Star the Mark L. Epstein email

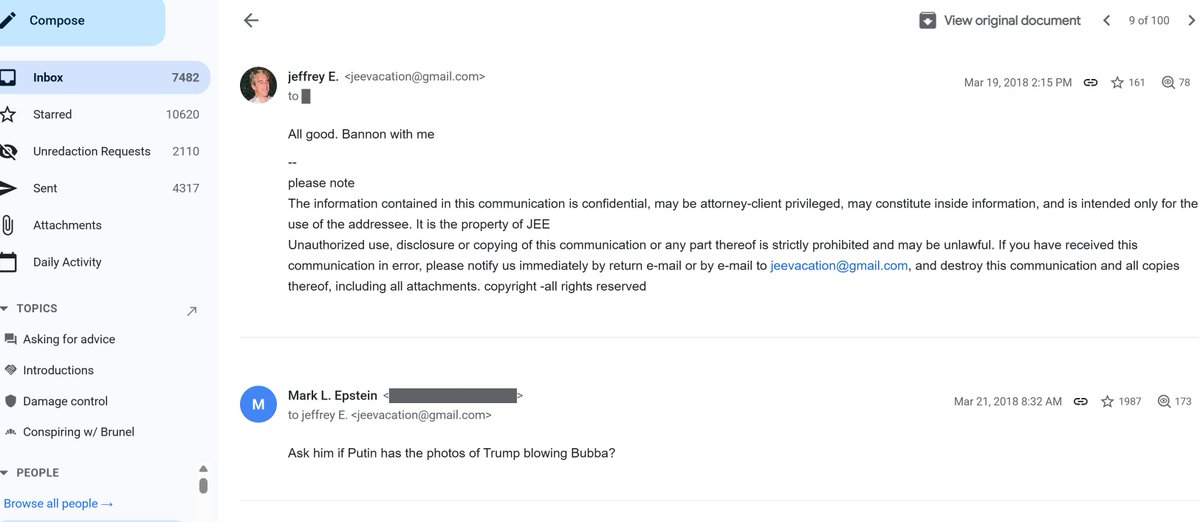tap(1107, 401)
